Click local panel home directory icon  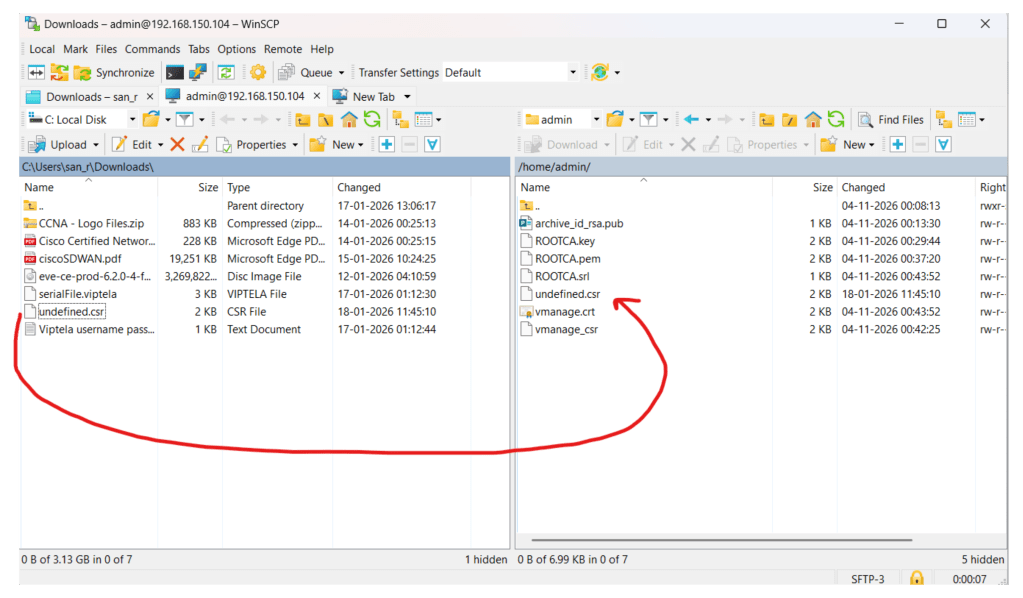(349, 120)
